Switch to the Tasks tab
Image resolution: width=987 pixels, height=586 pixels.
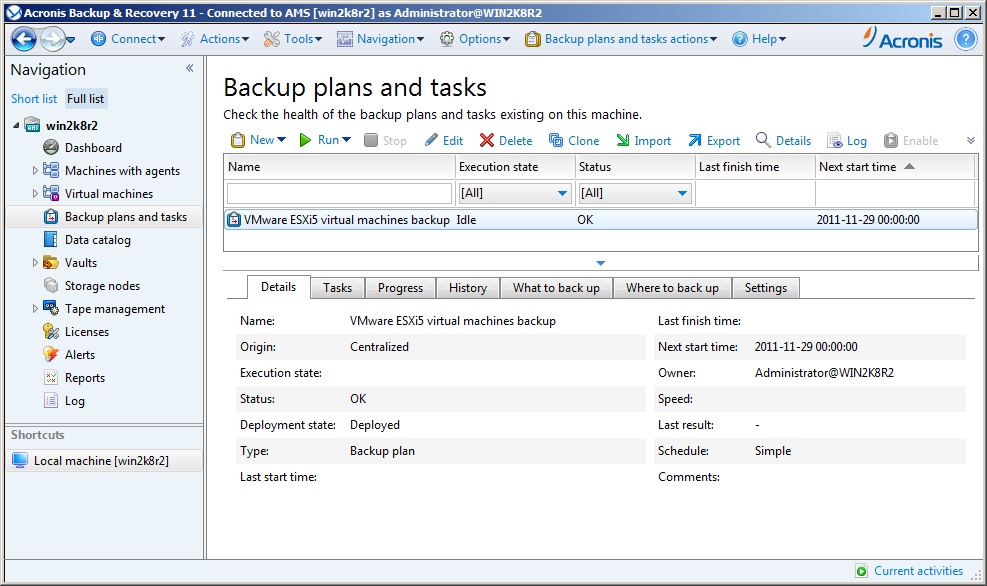pos(337,288)
